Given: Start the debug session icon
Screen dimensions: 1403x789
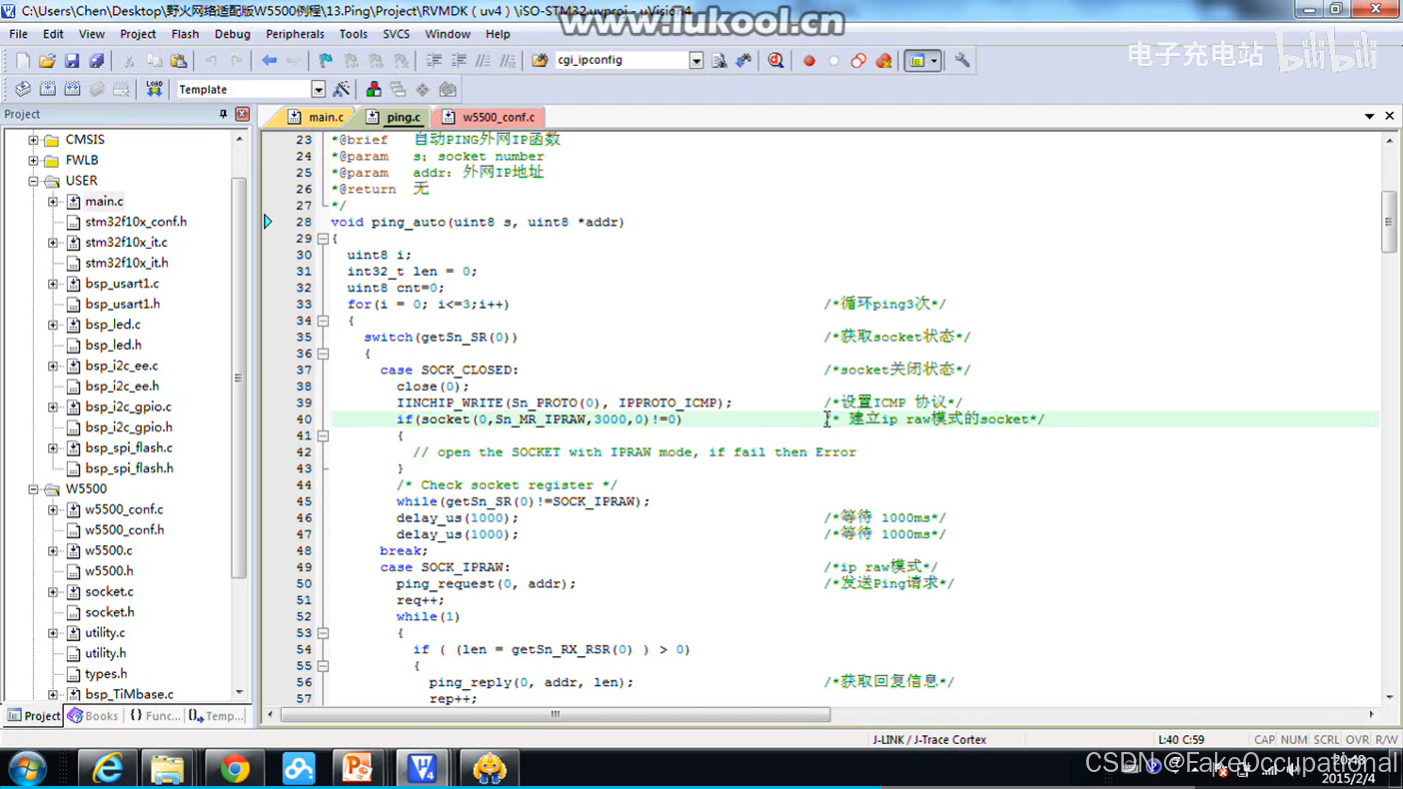Looking at the screenshot, I should pyautogui.click(x=776, y=61).
